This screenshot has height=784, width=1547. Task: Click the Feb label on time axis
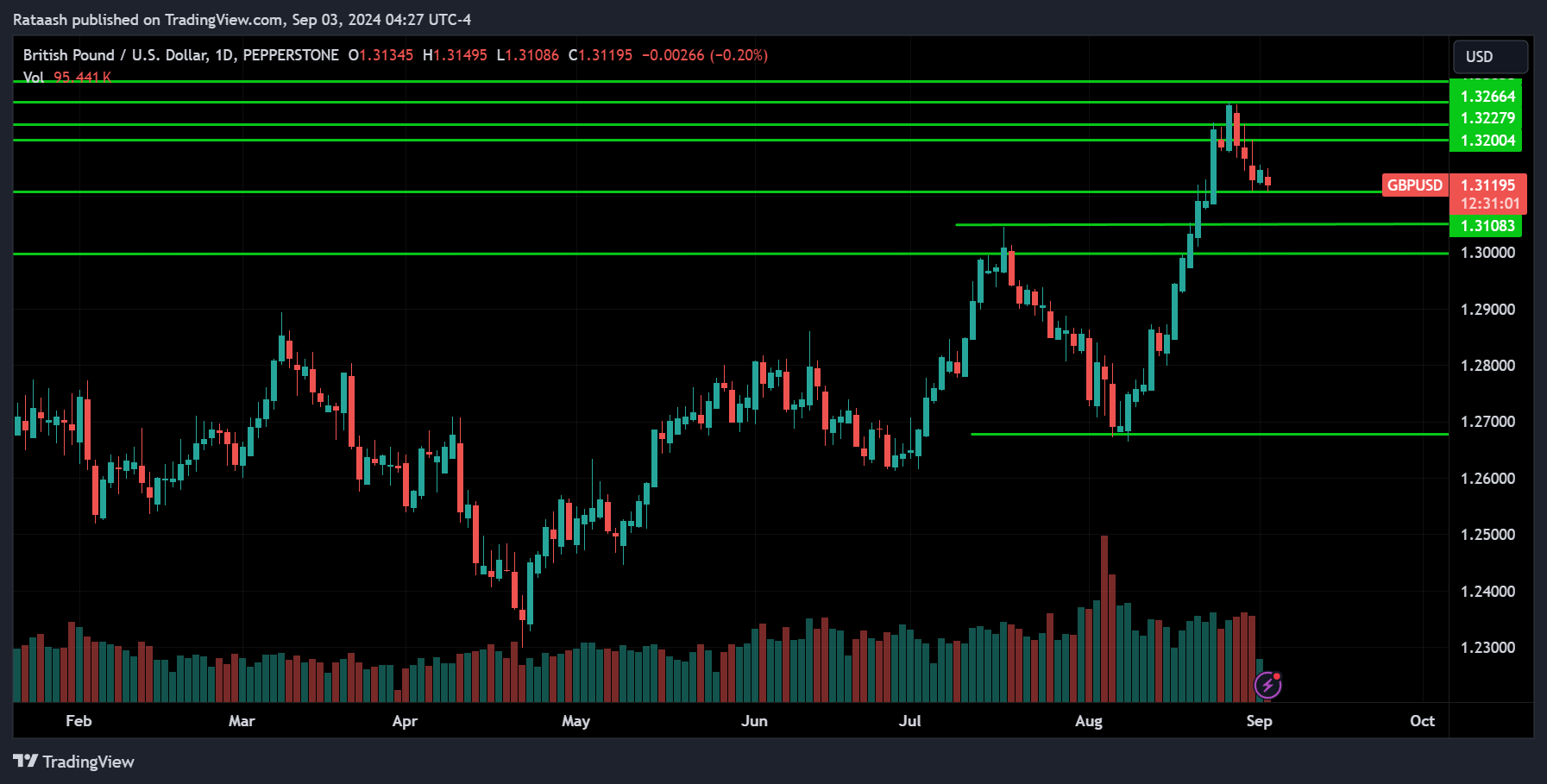pos(79,721)
